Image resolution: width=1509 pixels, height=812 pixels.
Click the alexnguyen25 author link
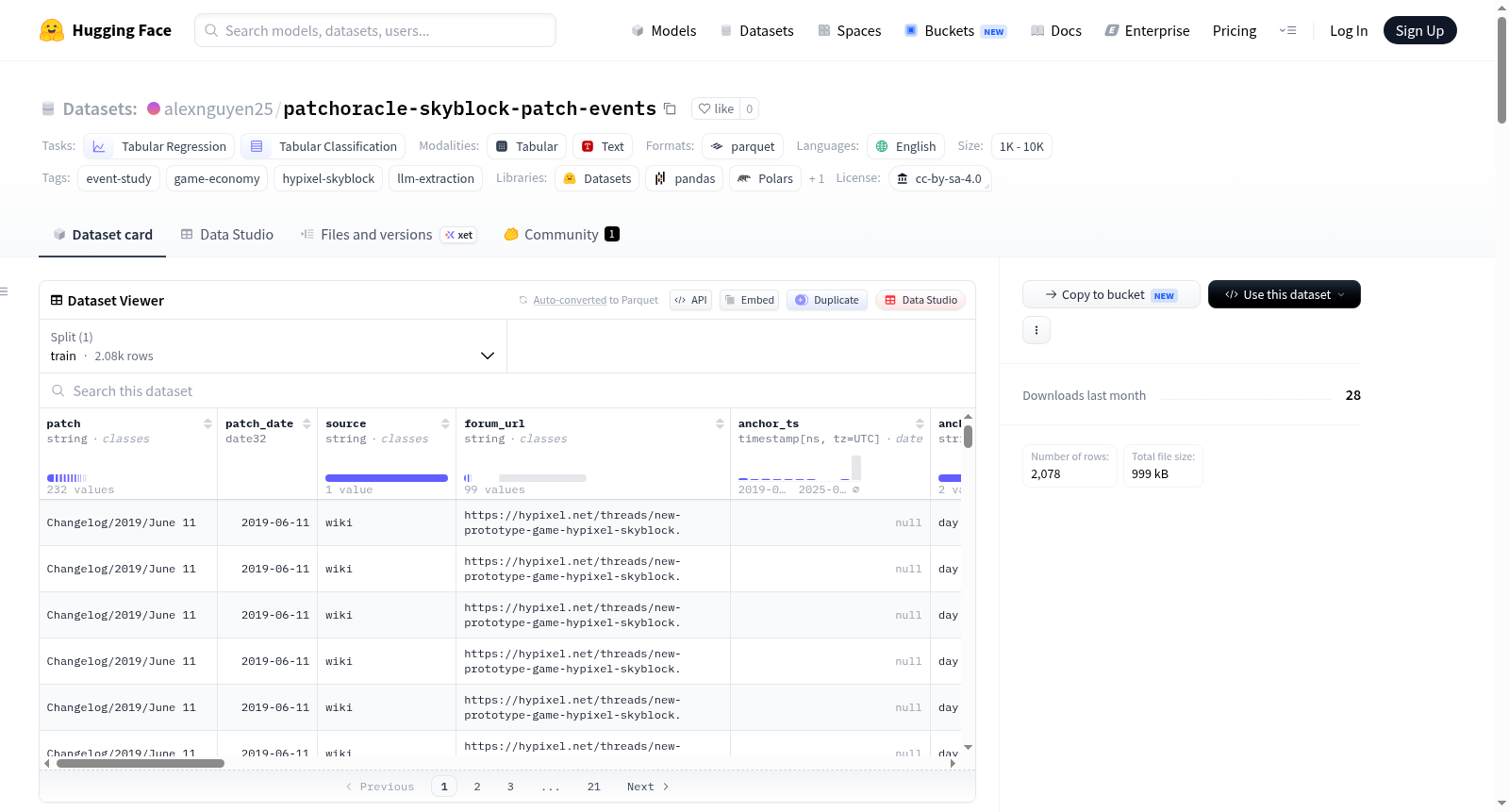[218, 108]
